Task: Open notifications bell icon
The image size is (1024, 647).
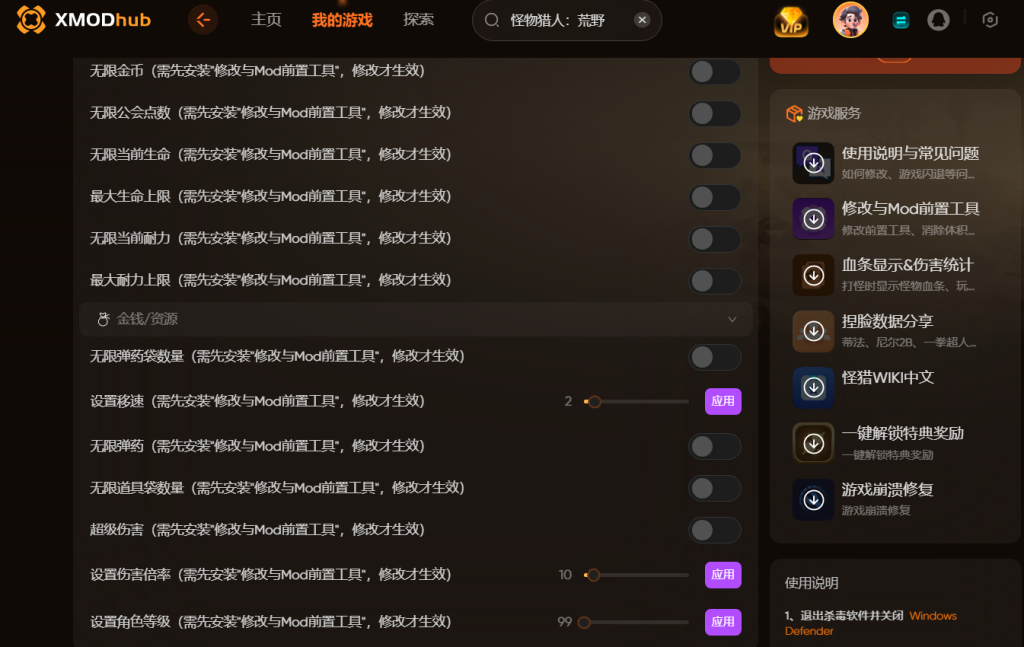Action: tap(938, 20)
